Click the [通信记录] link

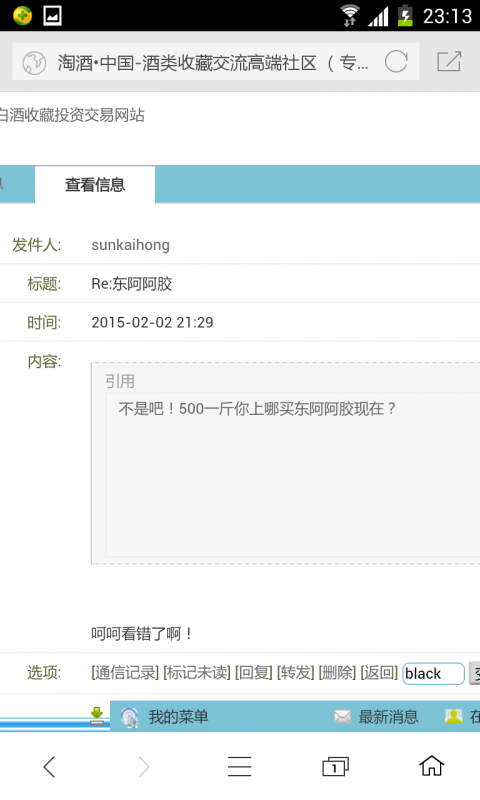pyautogui.click(x=125, y=672)
